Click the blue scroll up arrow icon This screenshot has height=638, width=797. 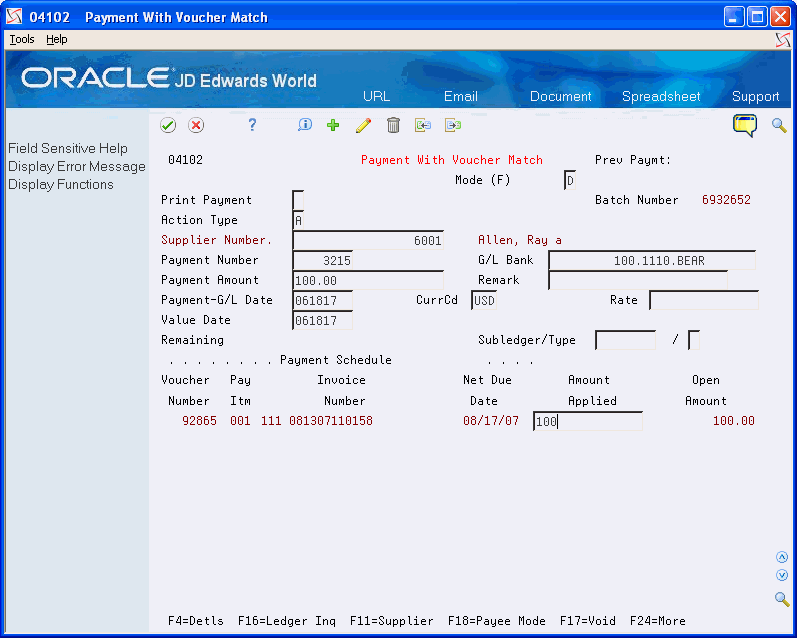tap(782, 557)
